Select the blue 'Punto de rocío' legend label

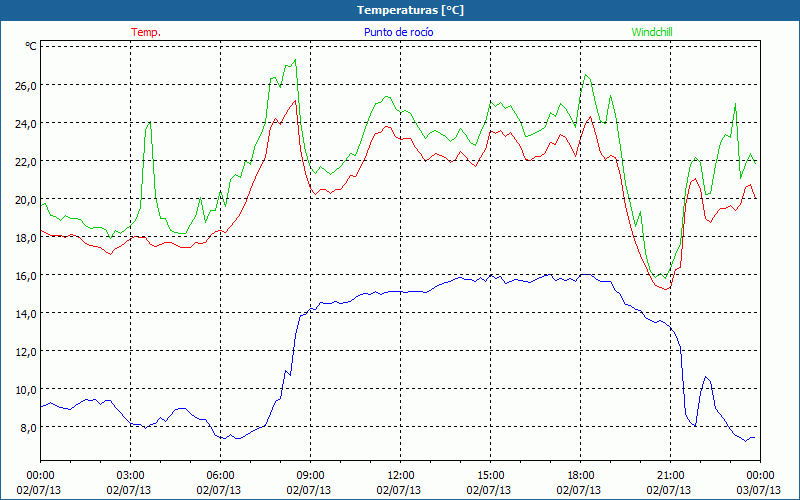pyautogui.click(x=398, y=32)
